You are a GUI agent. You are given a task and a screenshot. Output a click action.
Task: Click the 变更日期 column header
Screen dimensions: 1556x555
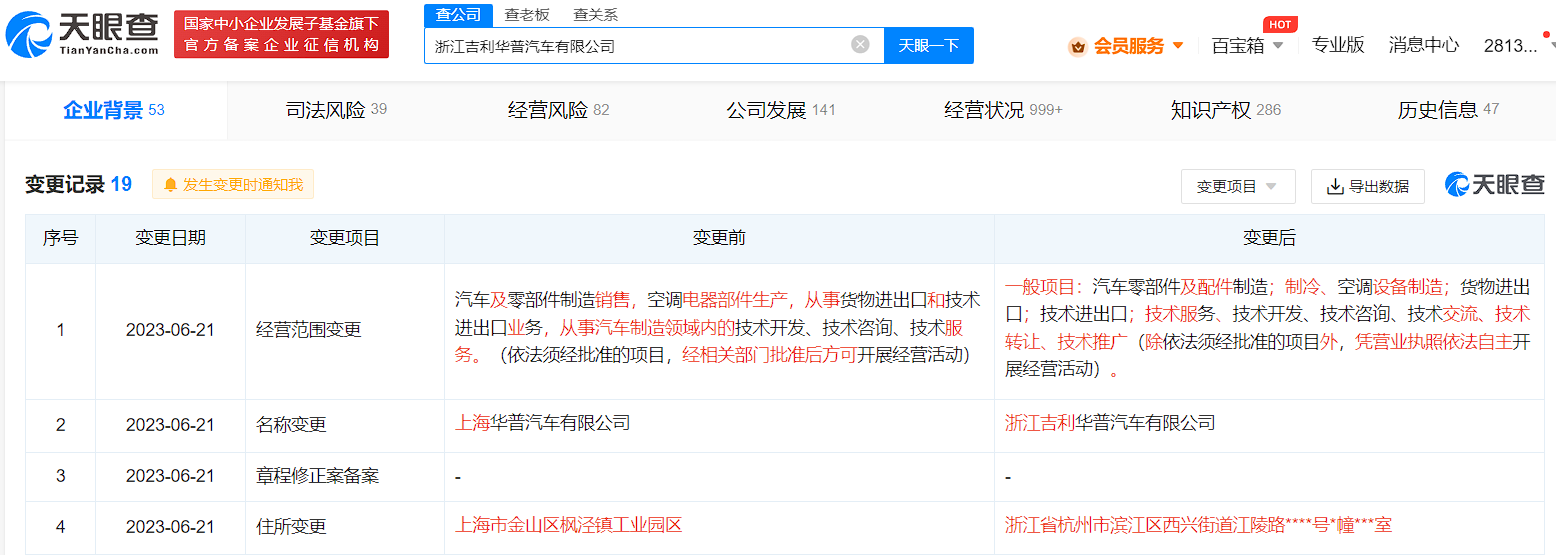[170, 238]
